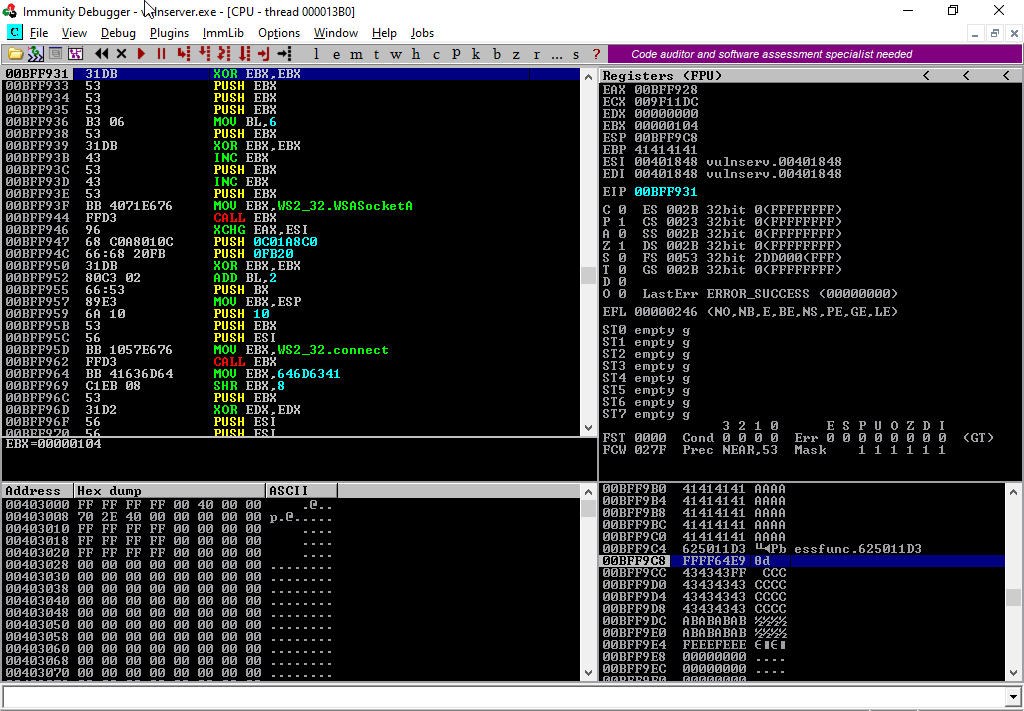The height and width of the screenshot is (711, 1024).
Task: Click the Close program X icon
Action: [x=121, y=54]
